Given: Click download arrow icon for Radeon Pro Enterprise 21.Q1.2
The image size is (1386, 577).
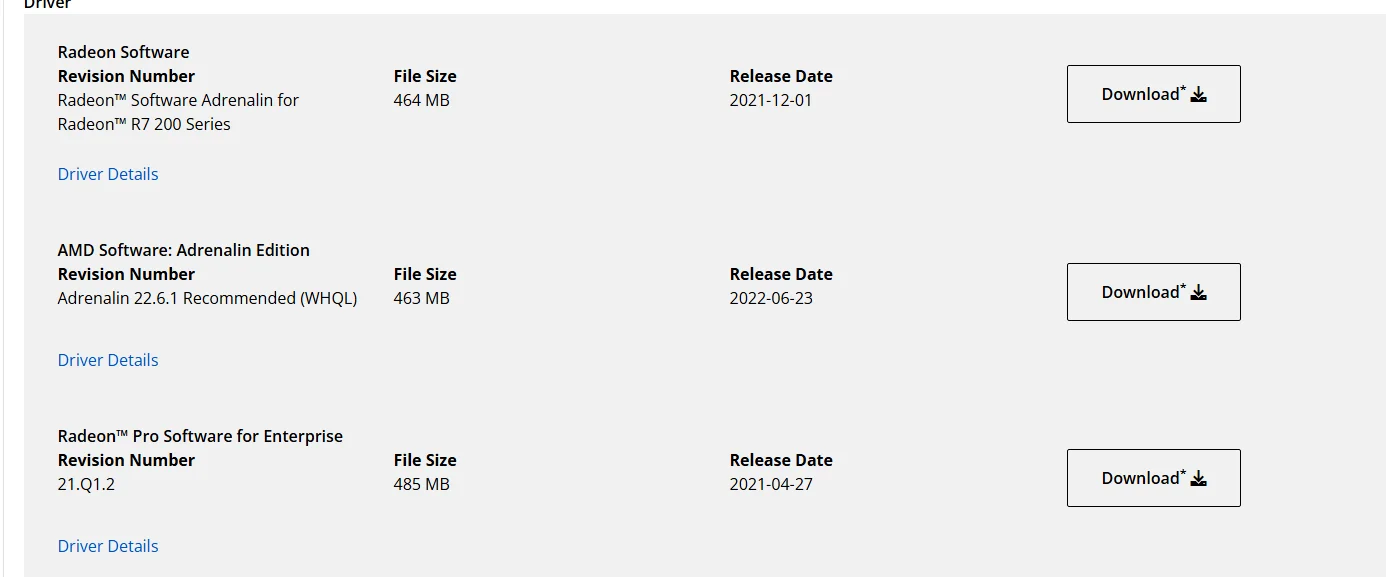Looking at the screenshot, I should 1199,479.
